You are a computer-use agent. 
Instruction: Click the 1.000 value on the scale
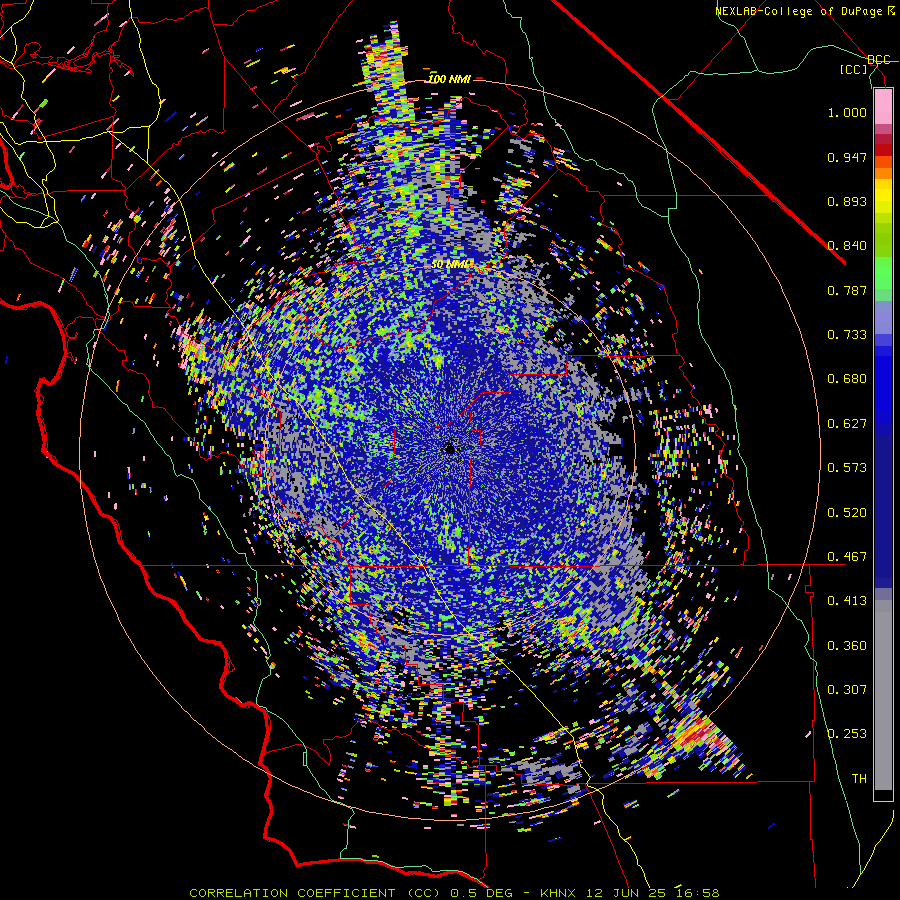pyautogui.click(x=847, y=112)
